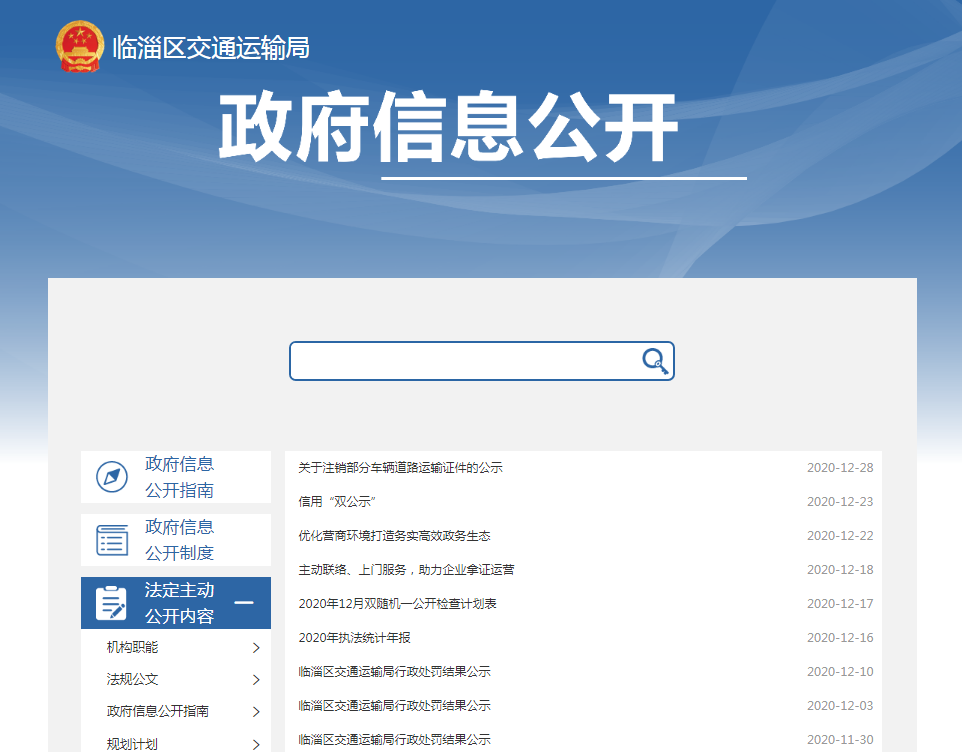
Task: Click the compass icon for 政府信息公开指南
Action: 112,477
